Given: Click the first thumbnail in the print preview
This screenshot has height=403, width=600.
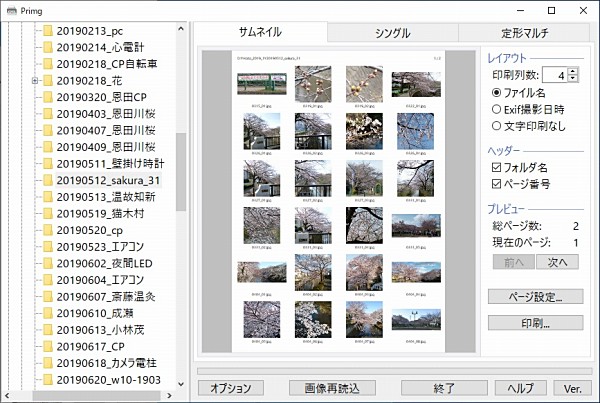Looking at the screenshot, I should pyautogui.click(x=262, y=84).
